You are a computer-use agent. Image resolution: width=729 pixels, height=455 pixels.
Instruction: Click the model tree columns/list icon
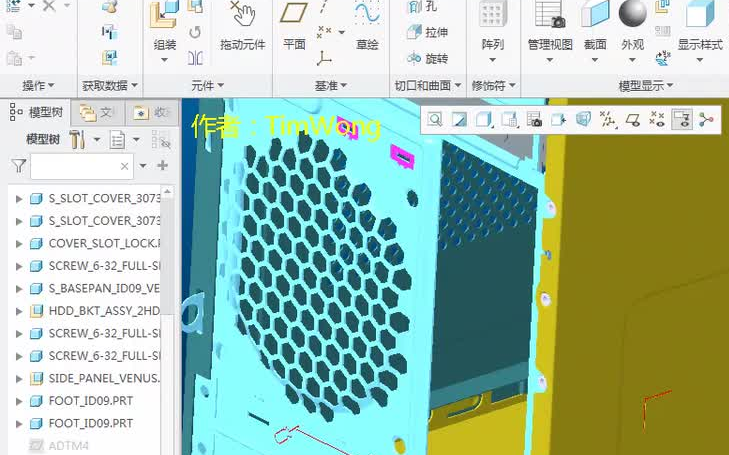click(117, 139)
